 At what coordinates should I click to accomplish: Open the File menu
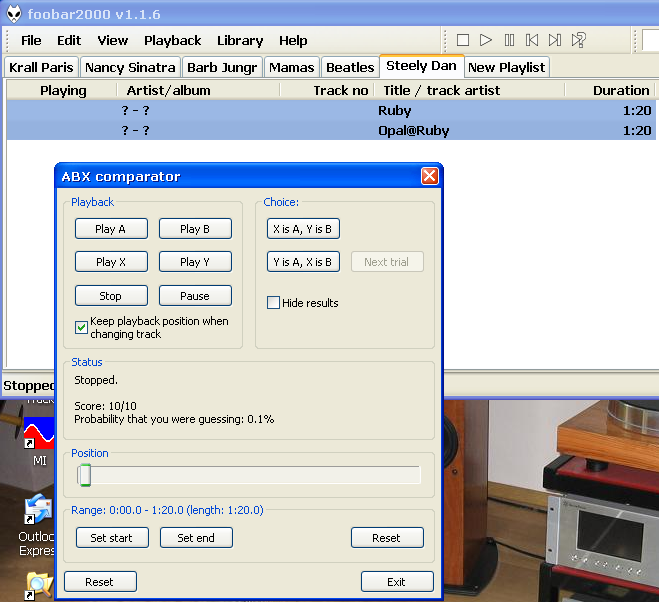pyautogui.click(x=31, y=40)
